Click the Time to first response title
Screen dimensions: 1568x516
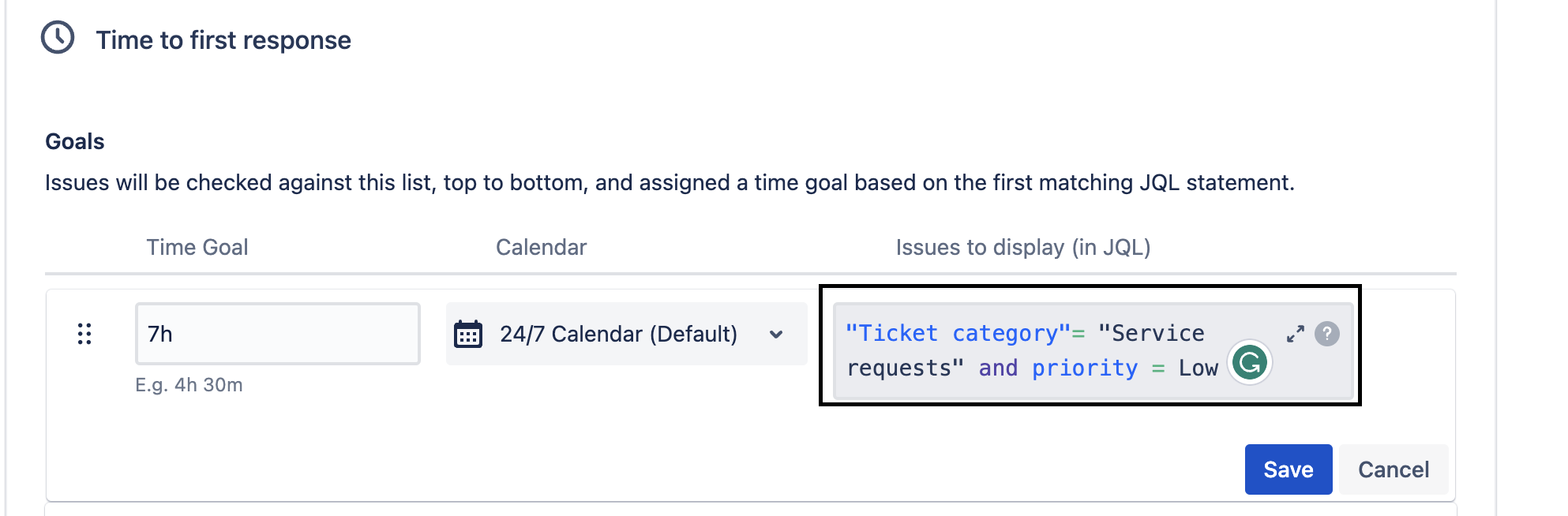223,39
